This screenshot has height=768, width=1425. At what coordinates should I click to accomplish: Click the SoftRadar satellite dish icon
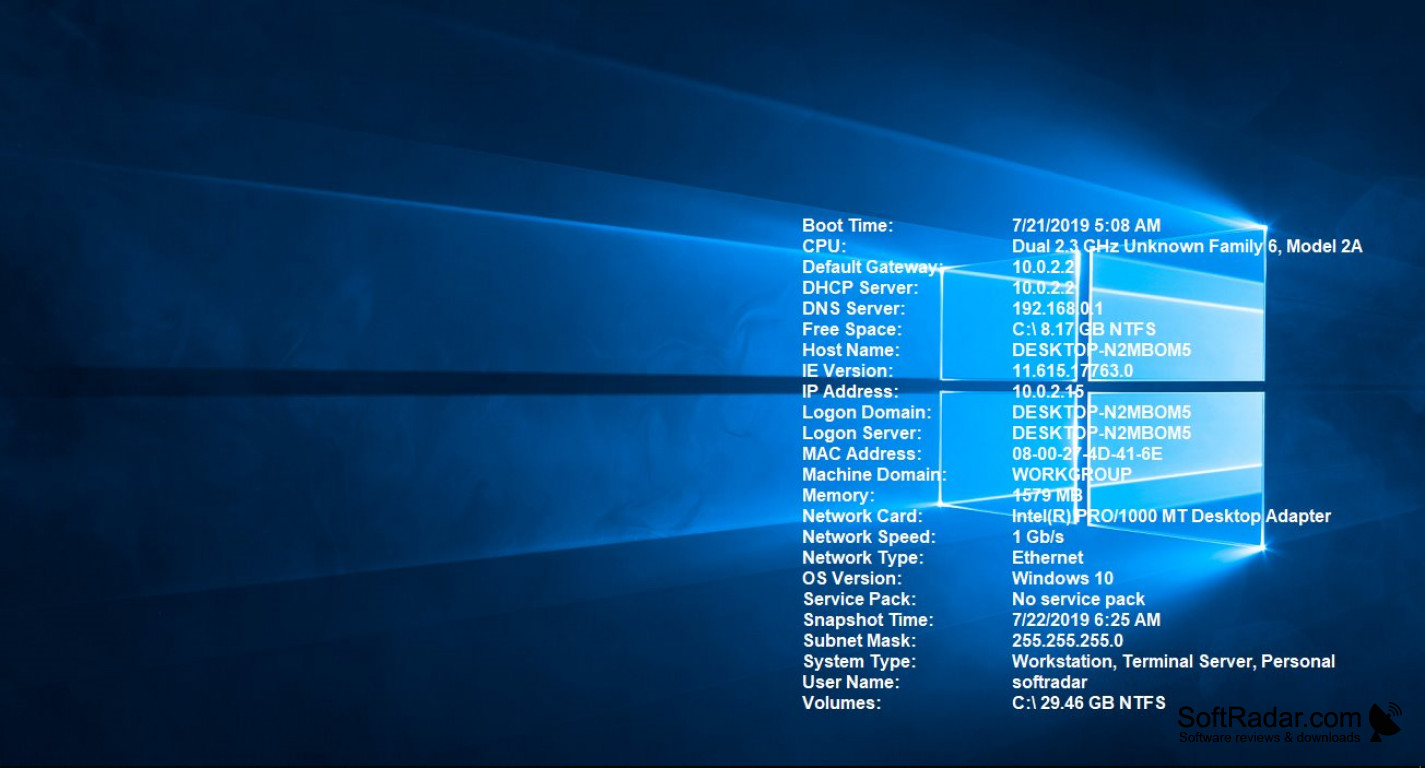[1386, 722]
